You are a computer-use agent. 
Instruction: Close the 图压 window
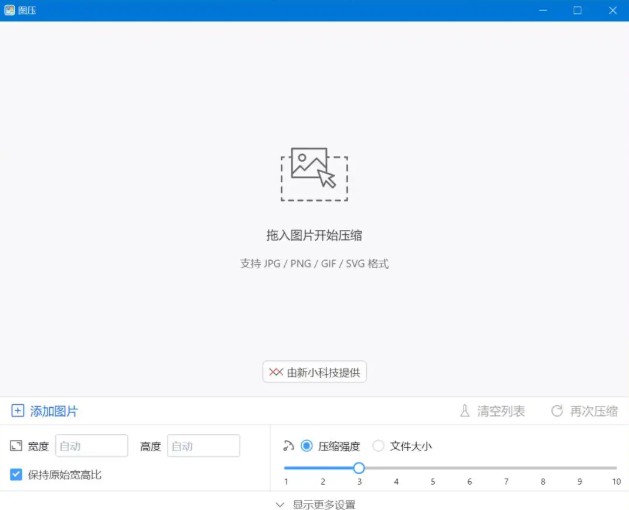[x=612, y=10]
